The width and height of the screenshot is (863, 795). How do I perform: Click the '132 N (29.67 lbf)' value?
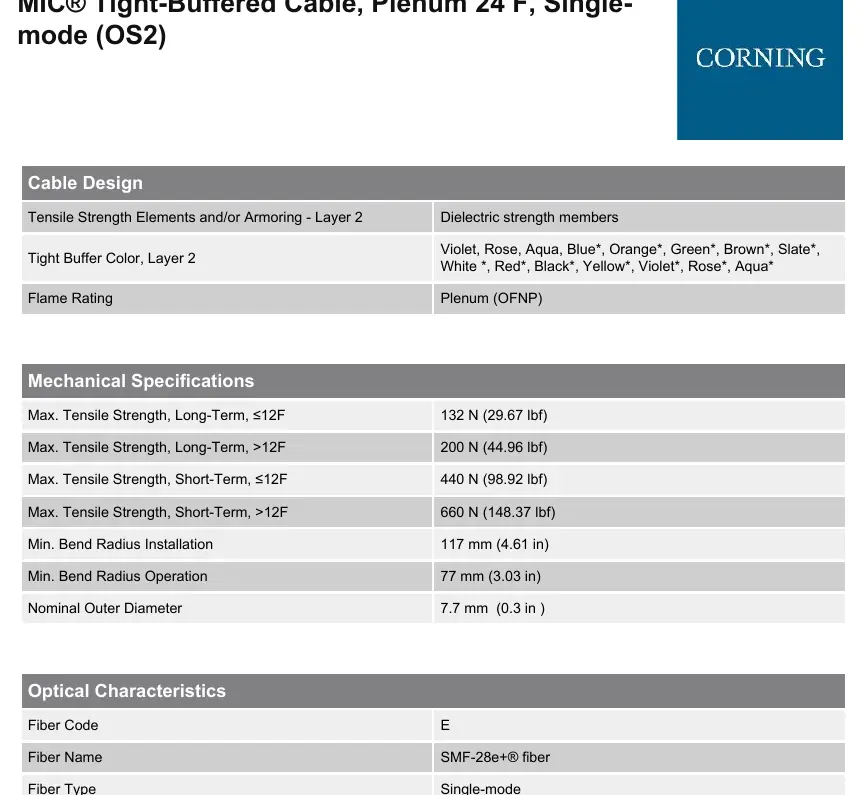tap(494, 415)
